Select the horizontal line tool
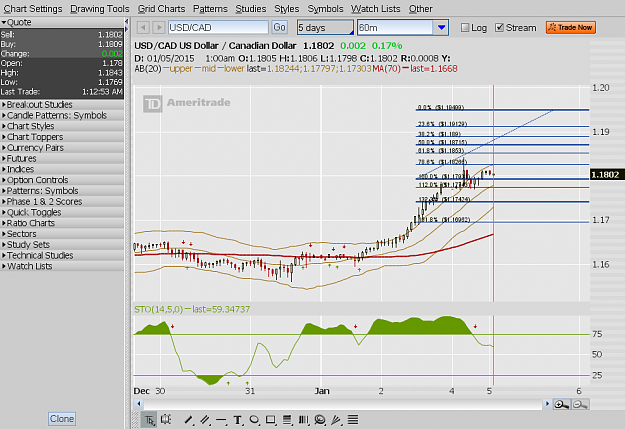 221,420
